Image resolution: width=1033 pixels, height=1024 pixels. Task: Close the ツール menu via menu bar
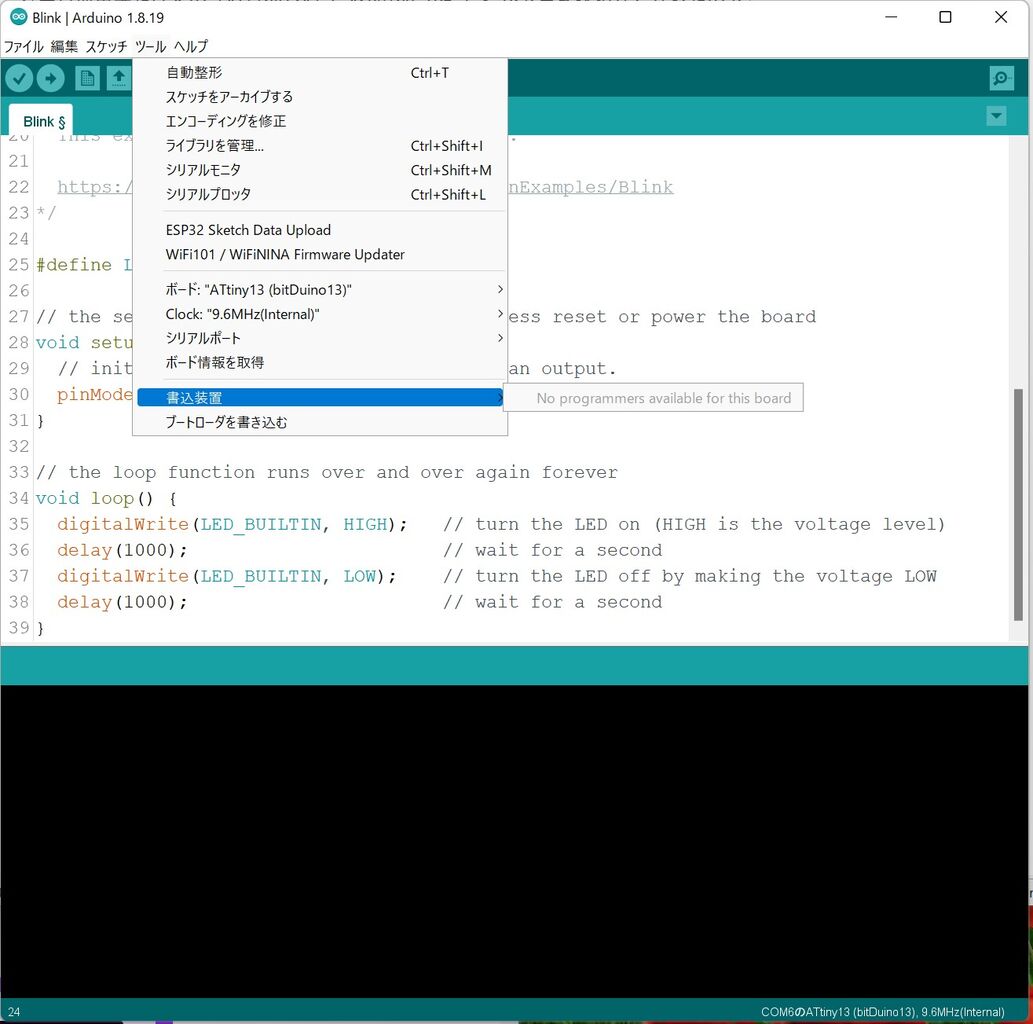[151, 47]
